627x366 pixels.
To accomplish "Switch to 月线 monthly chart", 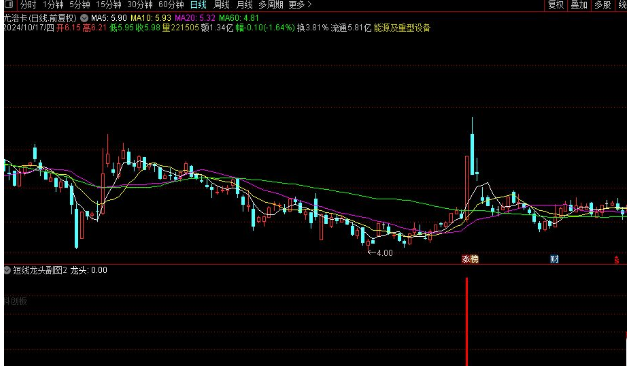I will [244, 5].
